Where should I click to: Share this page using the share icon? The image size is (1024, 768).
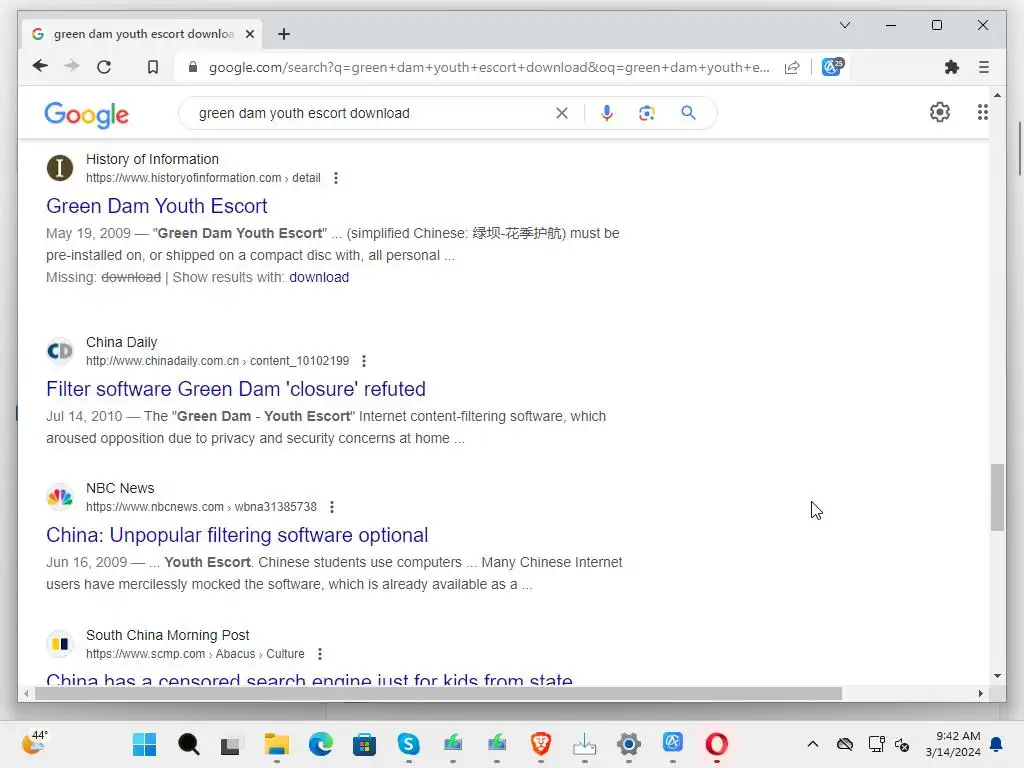(792, 67)
